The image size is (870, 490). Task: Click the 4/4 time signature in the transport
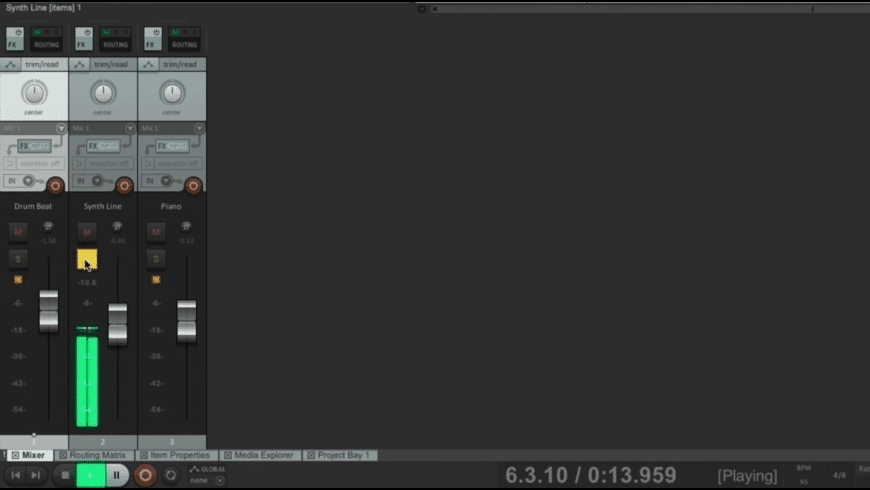coord(839,475)
